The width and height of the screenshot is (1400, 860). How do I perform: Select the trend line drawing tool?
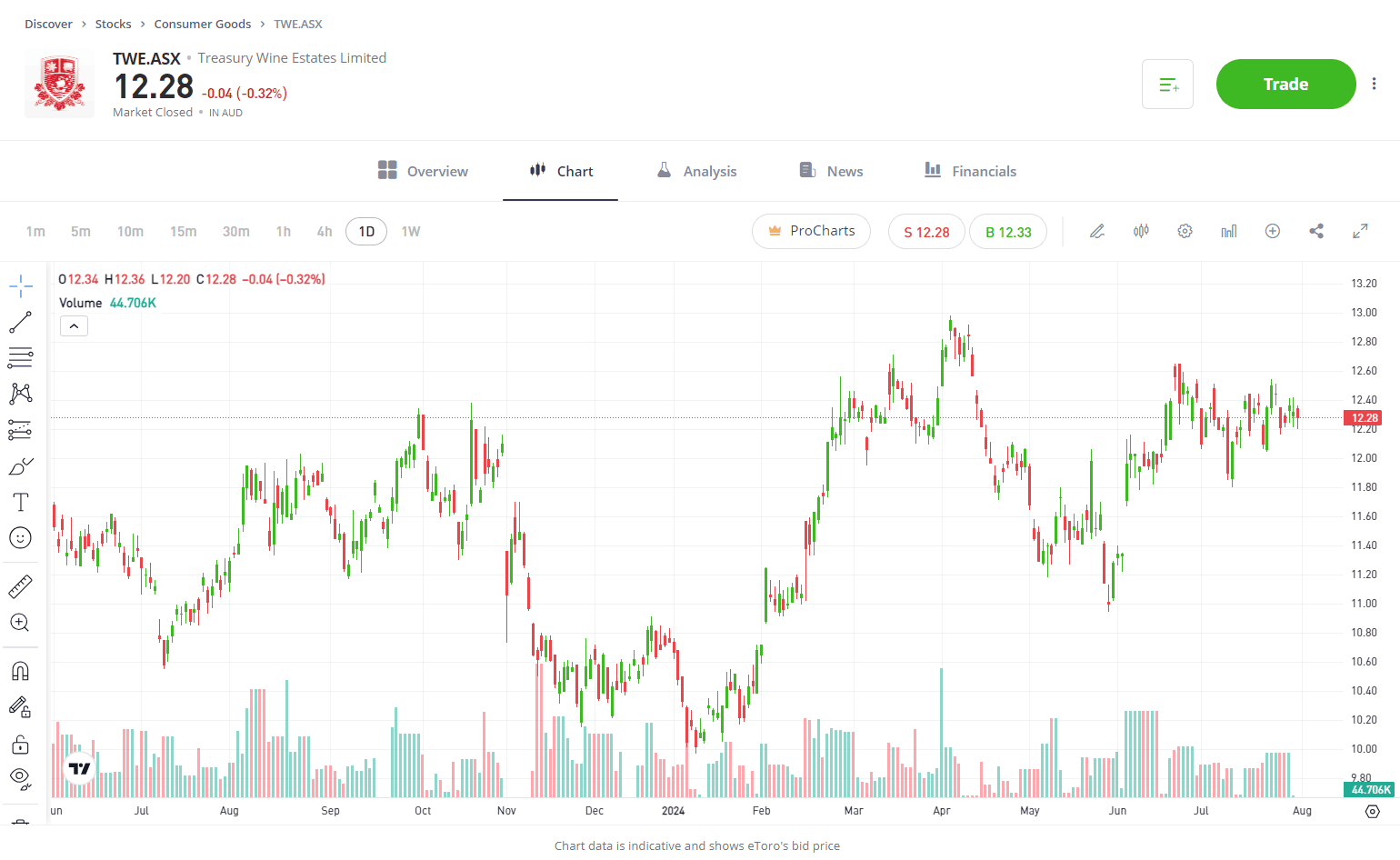21,322
